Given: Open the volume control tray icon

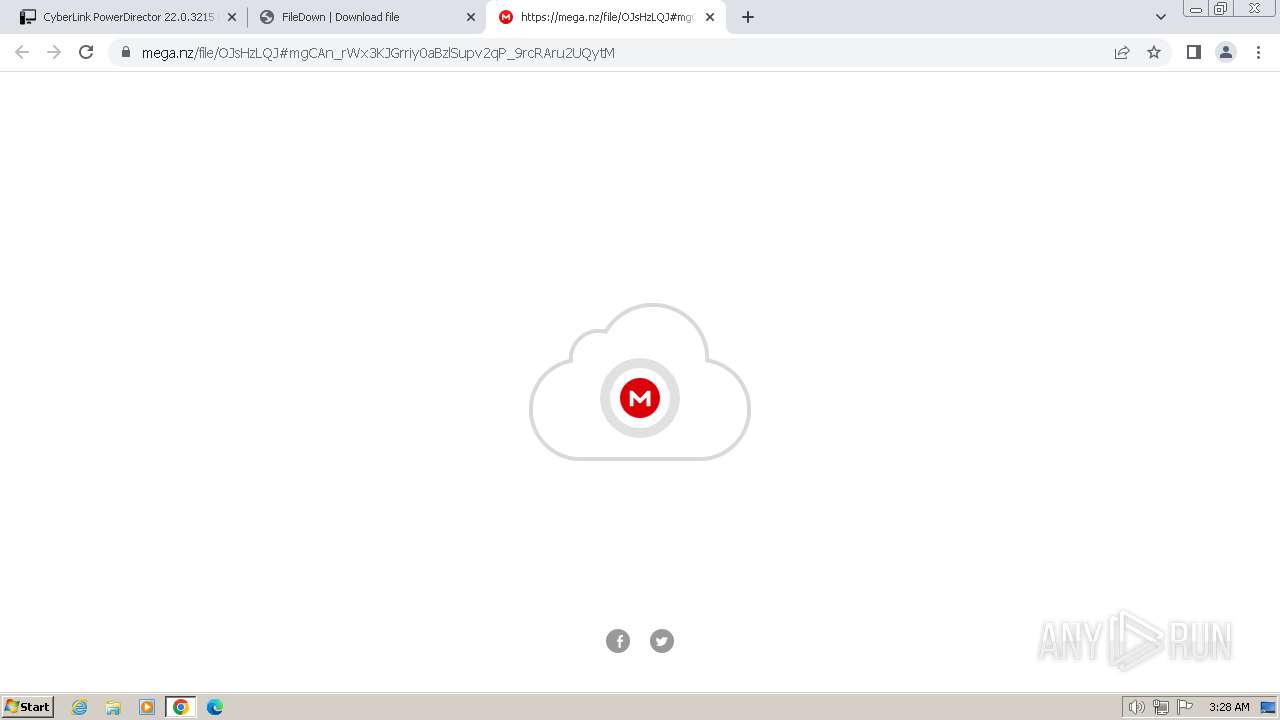Looking at the screenshot, I should 1137,707.
